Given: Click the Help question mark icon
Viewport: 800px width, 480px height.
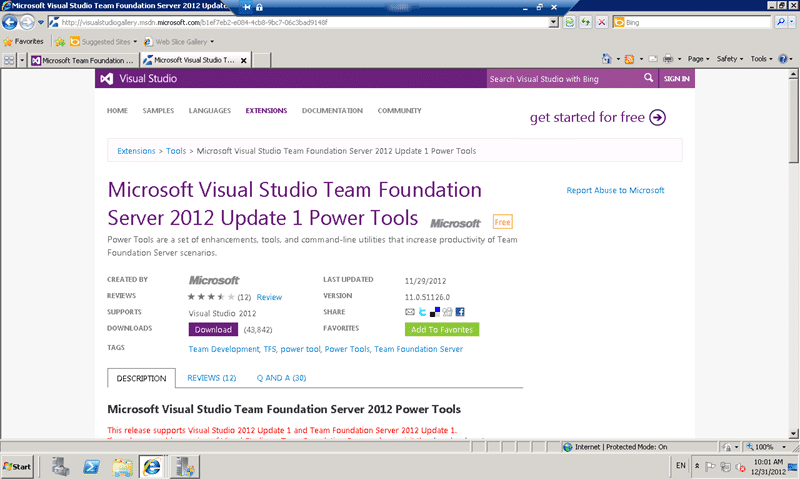Looking at the screenshot, I should tap(783, 59).
